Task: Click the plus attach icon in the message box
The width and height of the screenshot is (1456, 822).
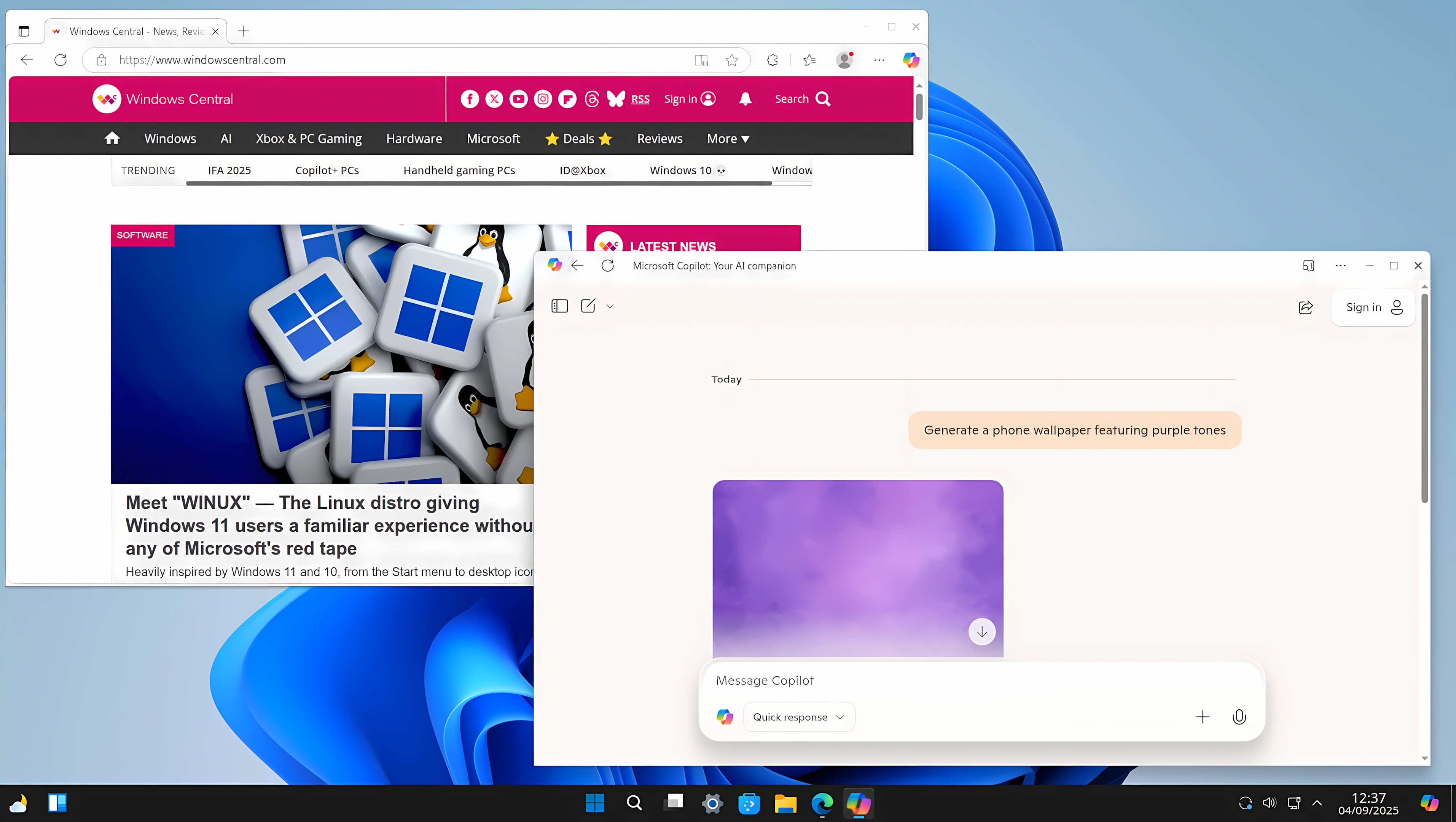Action: [1202, 717]
